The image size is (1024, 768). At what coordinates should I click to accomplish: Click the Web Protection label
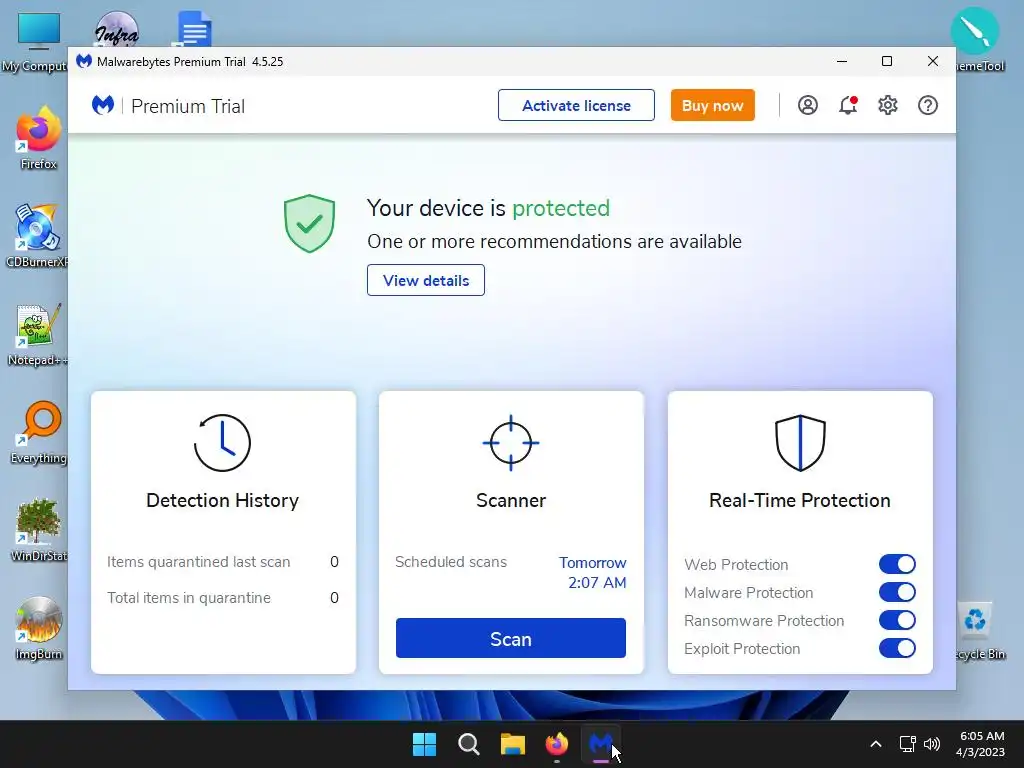click(x=736, y=565)
